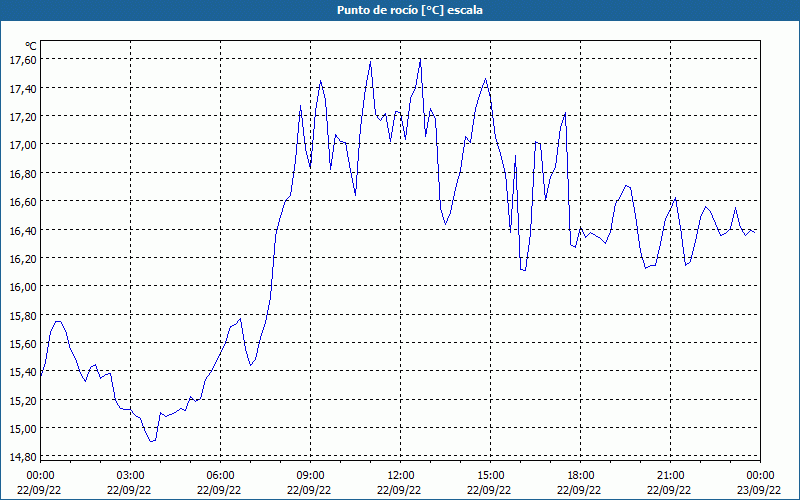Select the y-axis value "16,60"

tap(23, 202)
